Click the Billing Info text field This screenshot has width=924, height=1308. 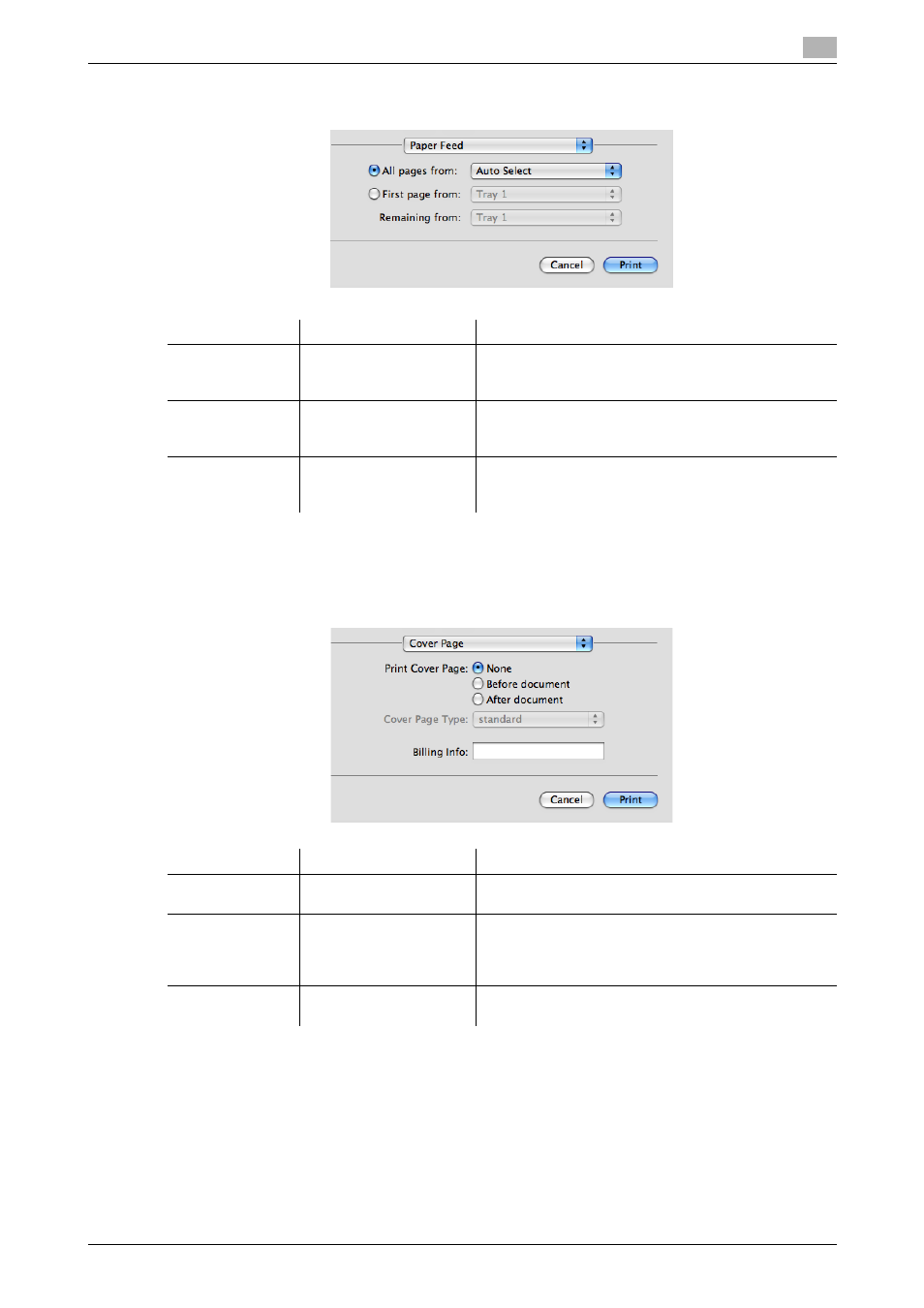click(539, 751)
